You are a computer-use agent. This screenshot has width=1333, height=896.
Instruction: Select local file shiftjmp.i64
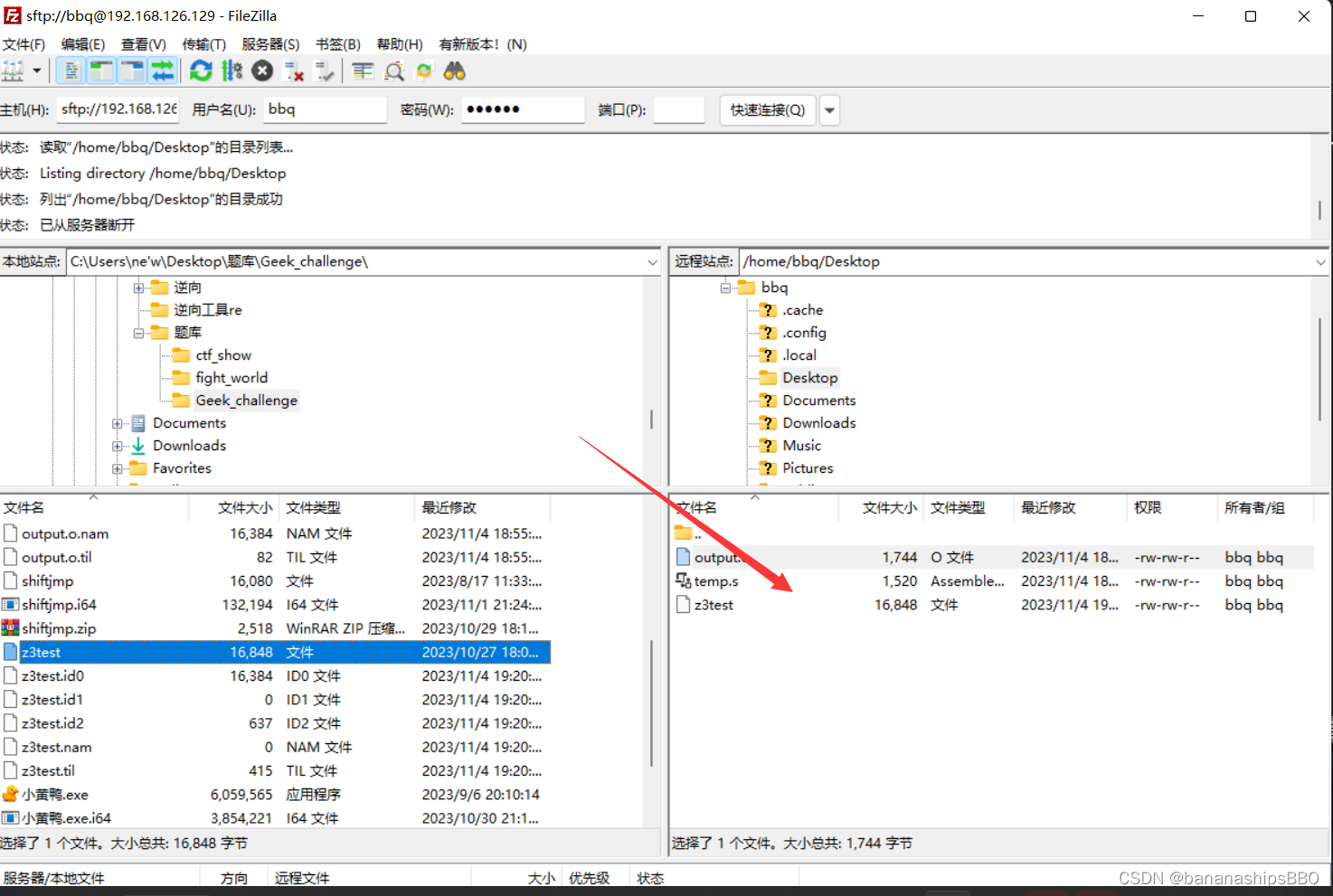(x=275, y=605)
